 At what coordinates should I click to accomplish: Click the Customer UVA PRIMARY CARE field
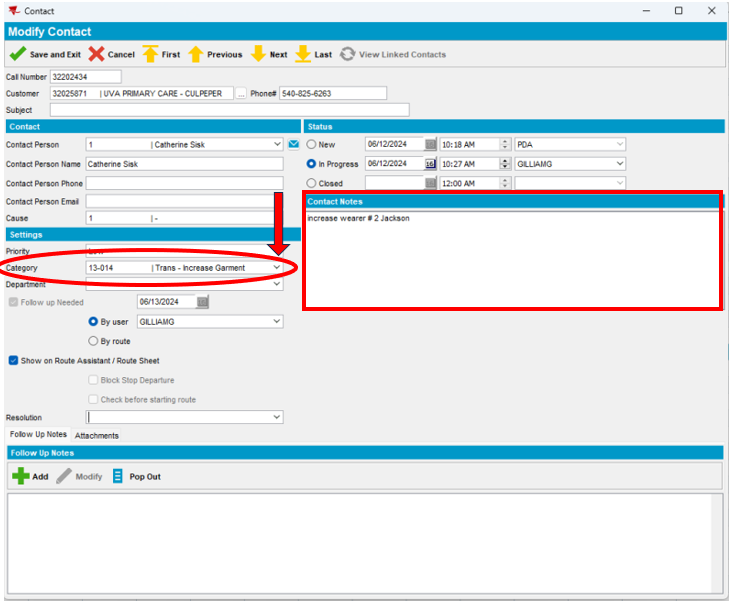coord(142,93)
